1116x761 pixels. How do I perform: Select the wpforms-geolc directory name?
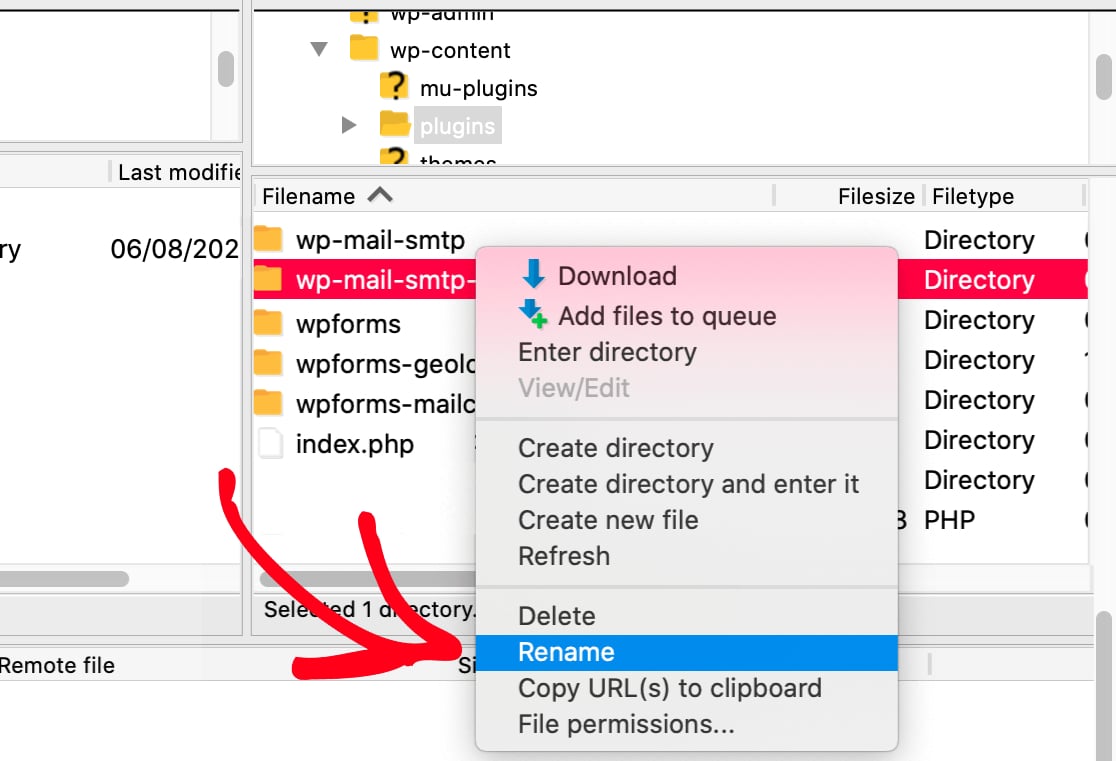coord(386,364)
